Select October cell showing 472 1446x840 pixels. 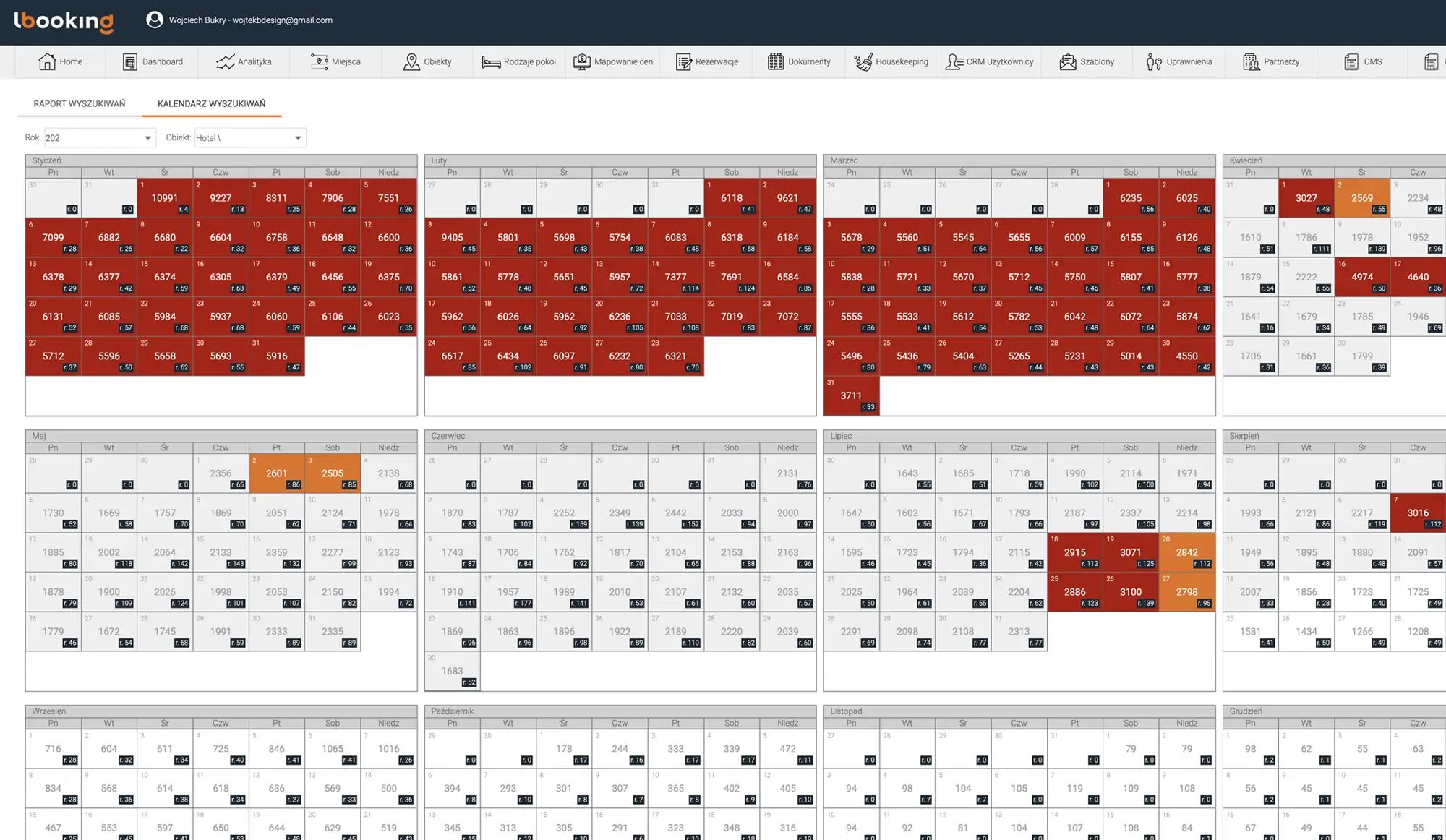(x=788, y=749)
